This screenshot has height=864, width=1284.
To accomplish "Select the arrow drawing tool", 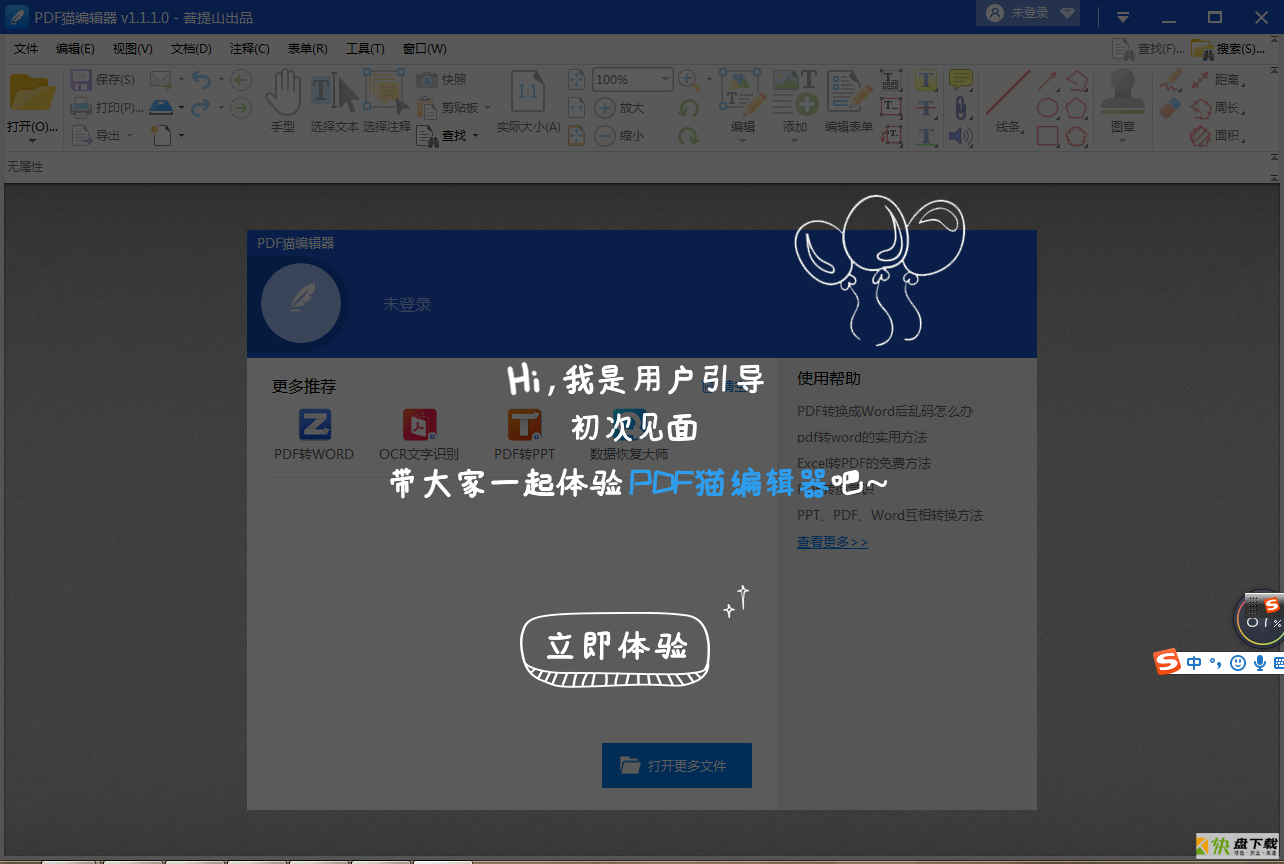I will (1047, 79).
